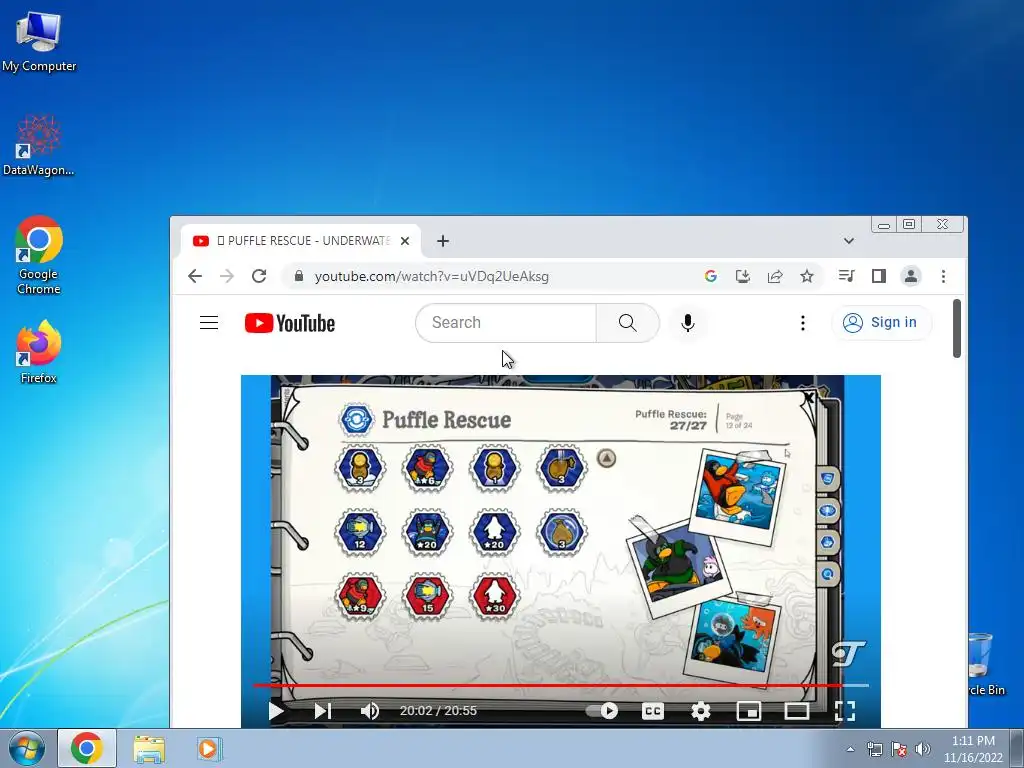The width and height of the screenshot is (1024, 768).
Task: Enable theater mode view
Action: pos(797,711)
